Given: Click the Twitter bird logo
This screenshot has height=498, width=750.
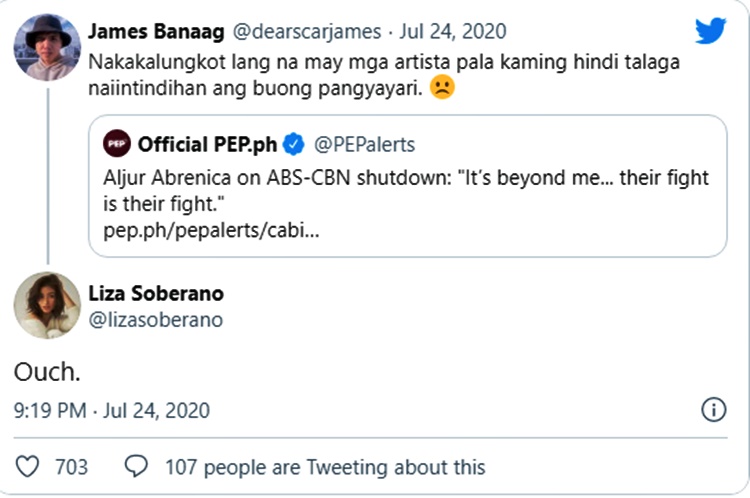Looking at the screenshot, I should (710, 31).
